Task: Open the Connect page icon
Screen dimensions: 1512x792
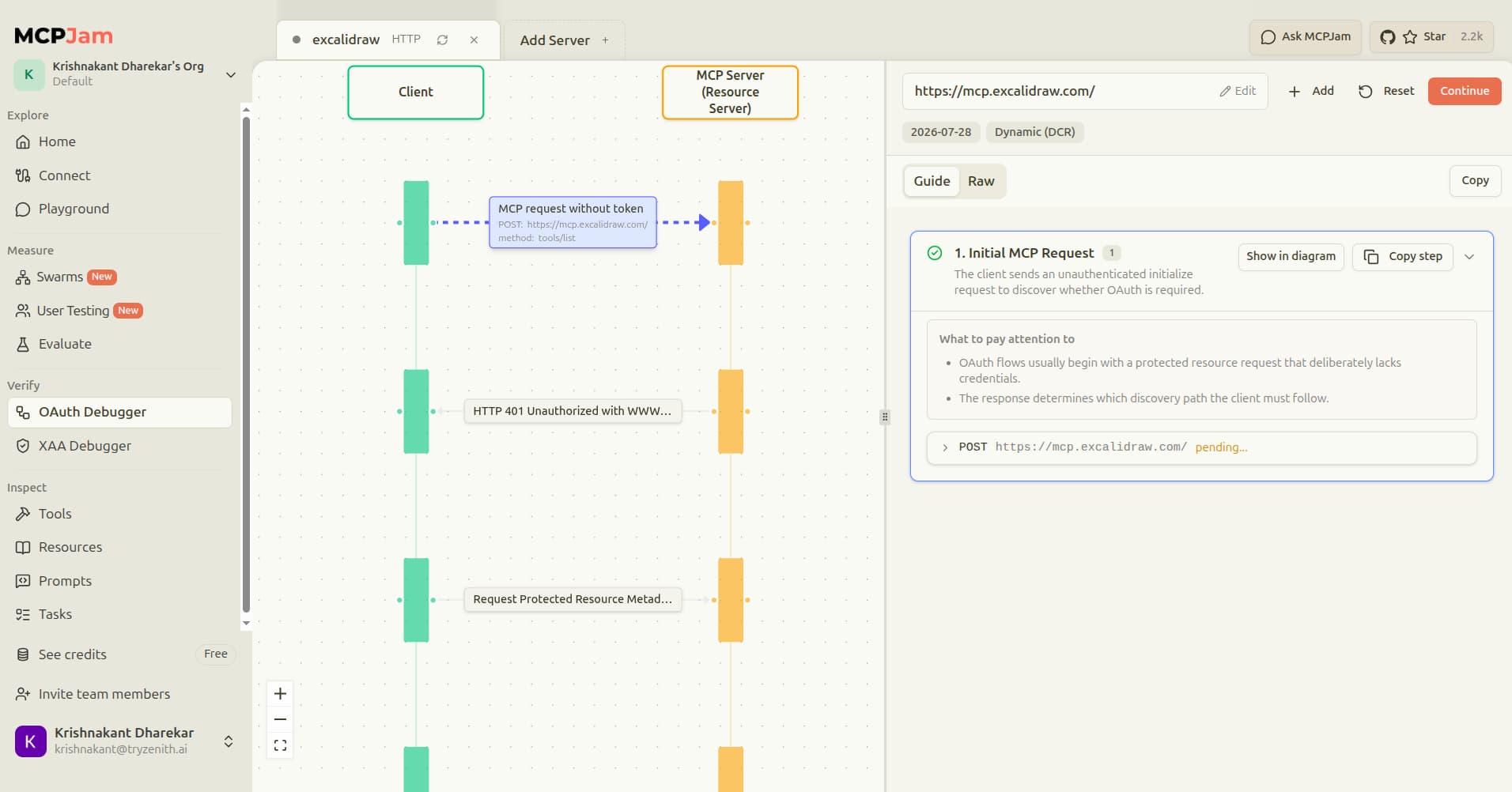Action: coord(23,175)
